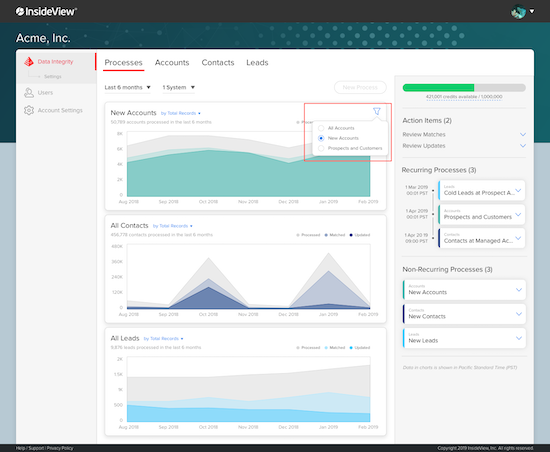Switch to the Leads tab

point(257,63)
